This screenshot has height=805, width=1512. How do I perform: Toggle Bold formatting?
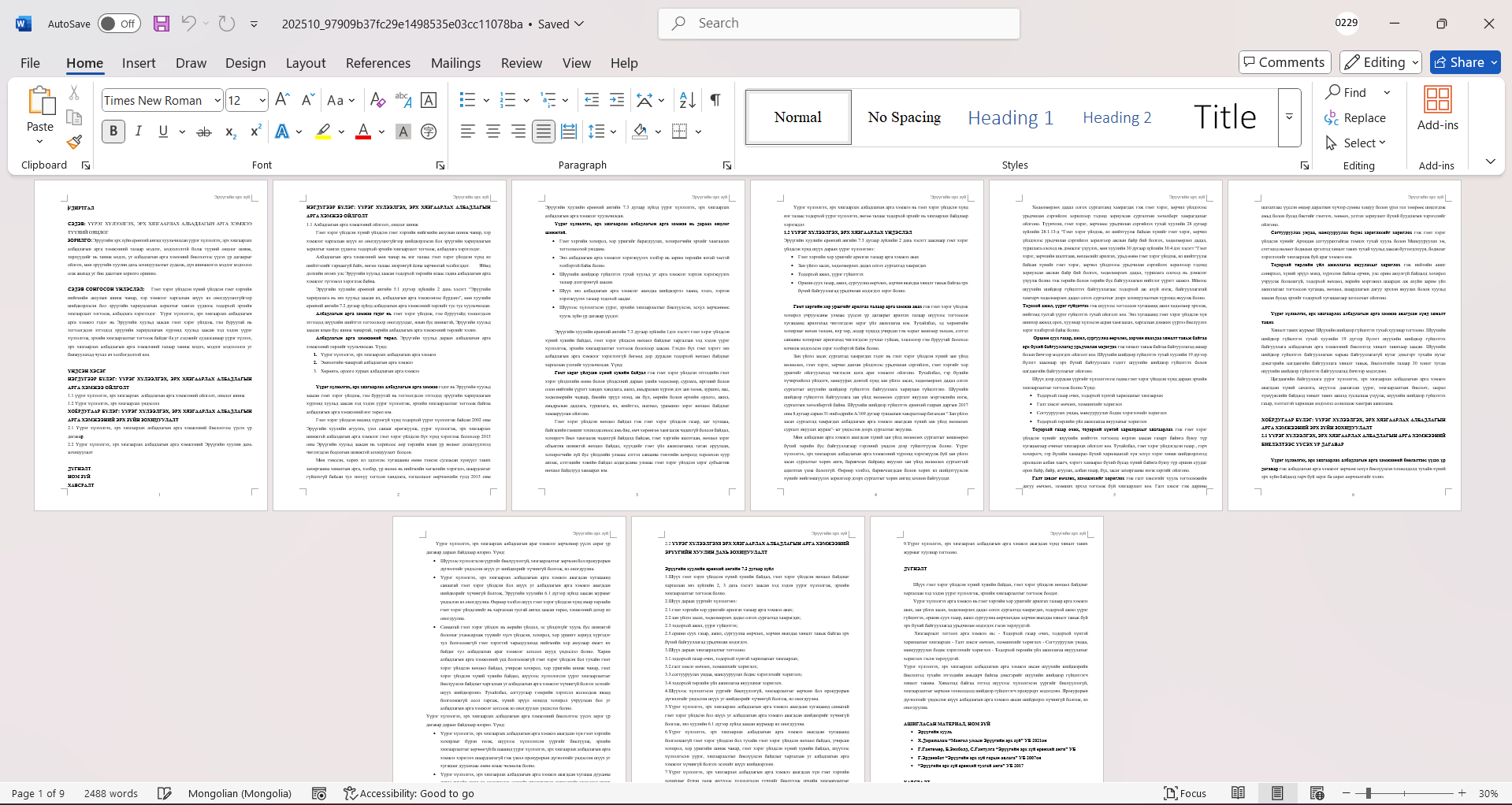[x=113, y=132]
